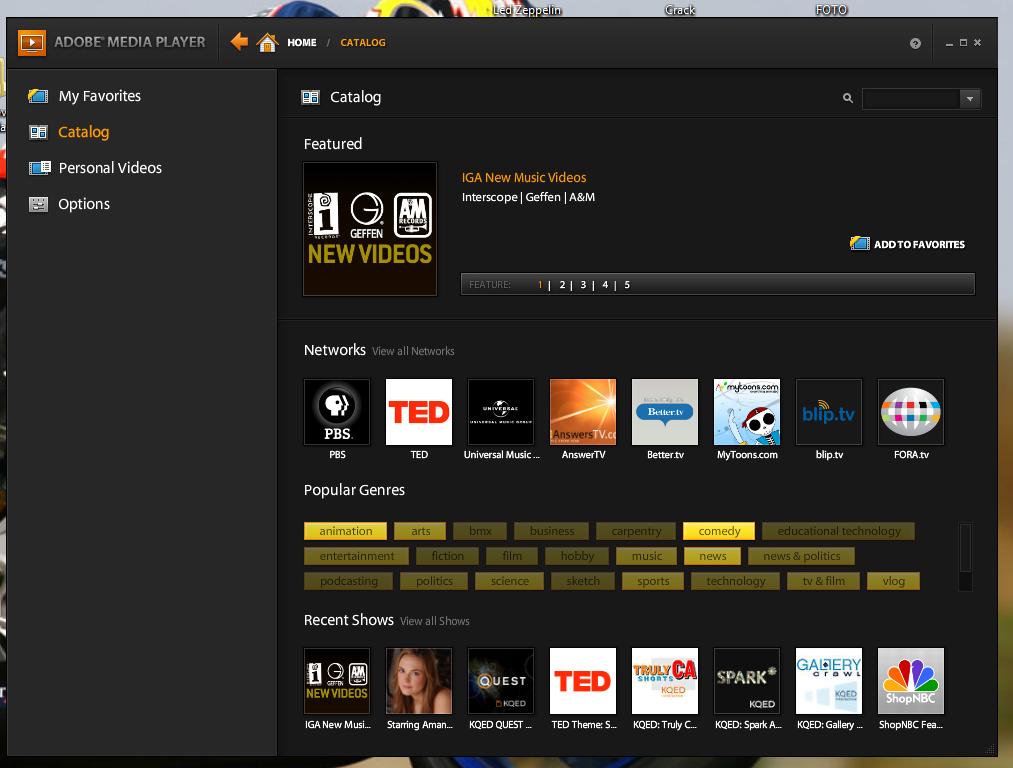Select the news & politics genre tag
This screenshot has height=768, width=1013.
pyautogui.click(x=802, y=556)
